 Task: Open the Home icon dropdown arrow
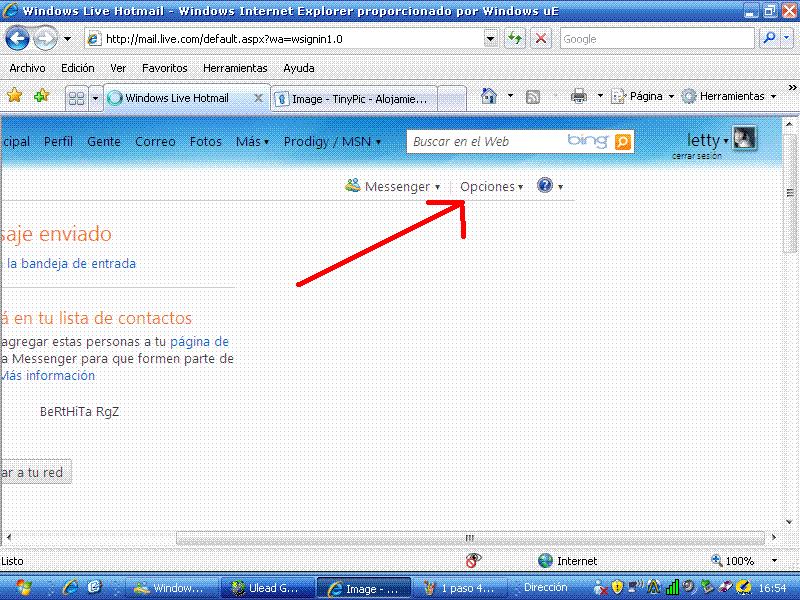510,96
